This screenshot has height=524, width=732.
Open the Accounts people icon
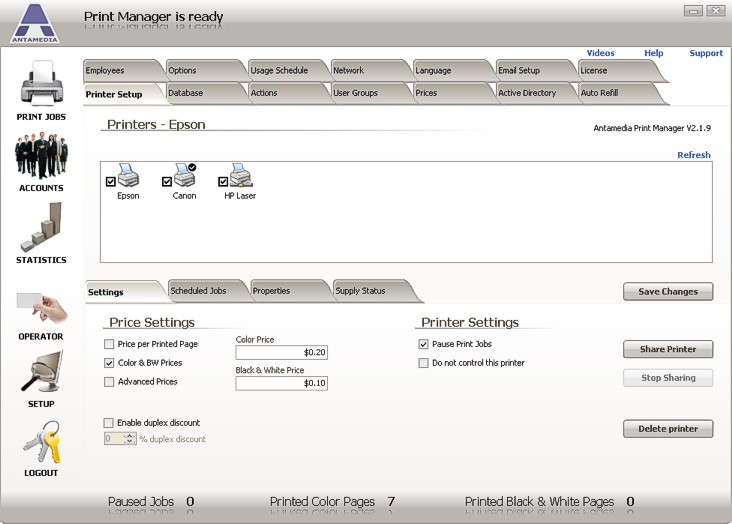[41, 156]
